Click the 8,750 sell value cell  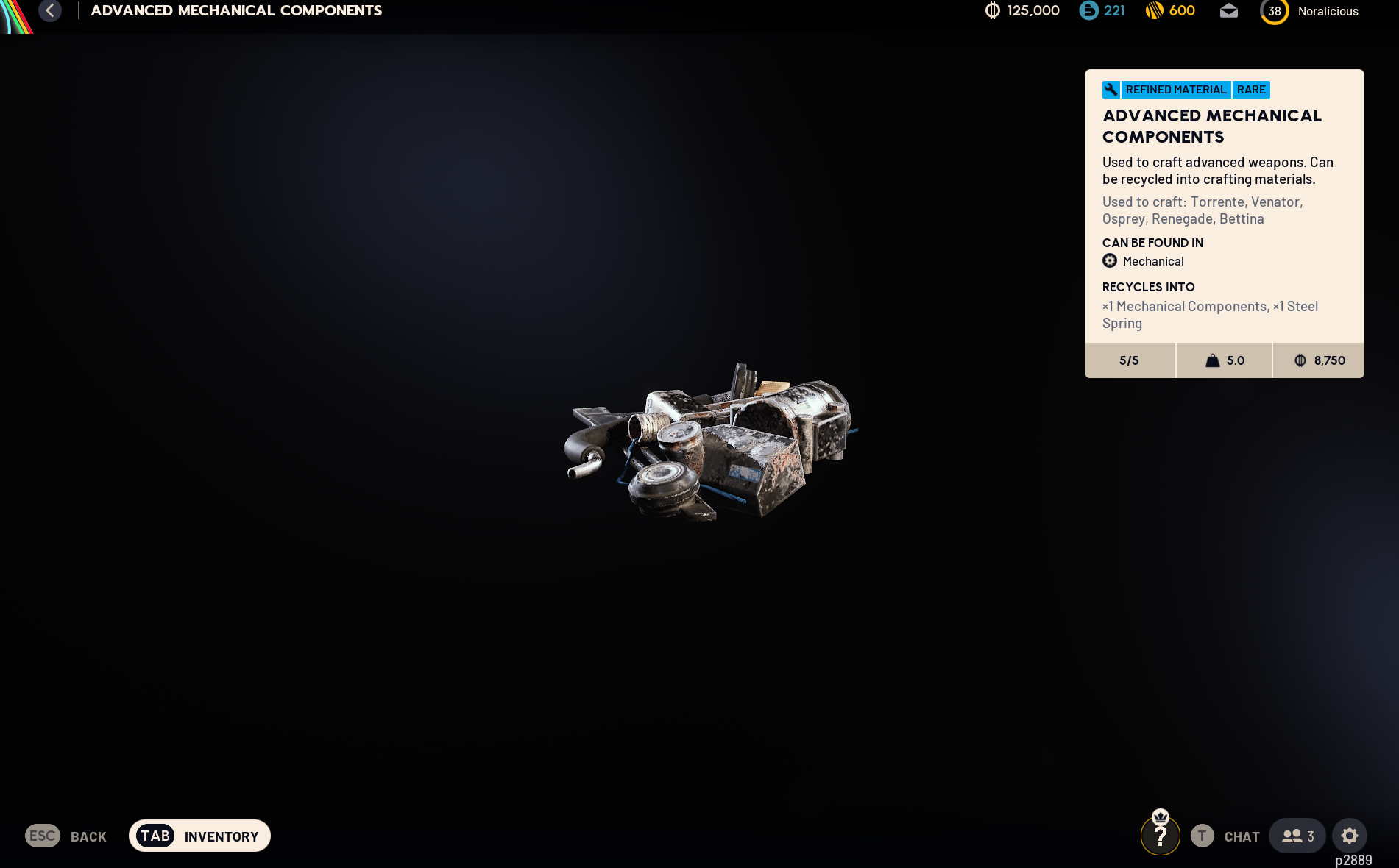click(x=1319, y=360)
